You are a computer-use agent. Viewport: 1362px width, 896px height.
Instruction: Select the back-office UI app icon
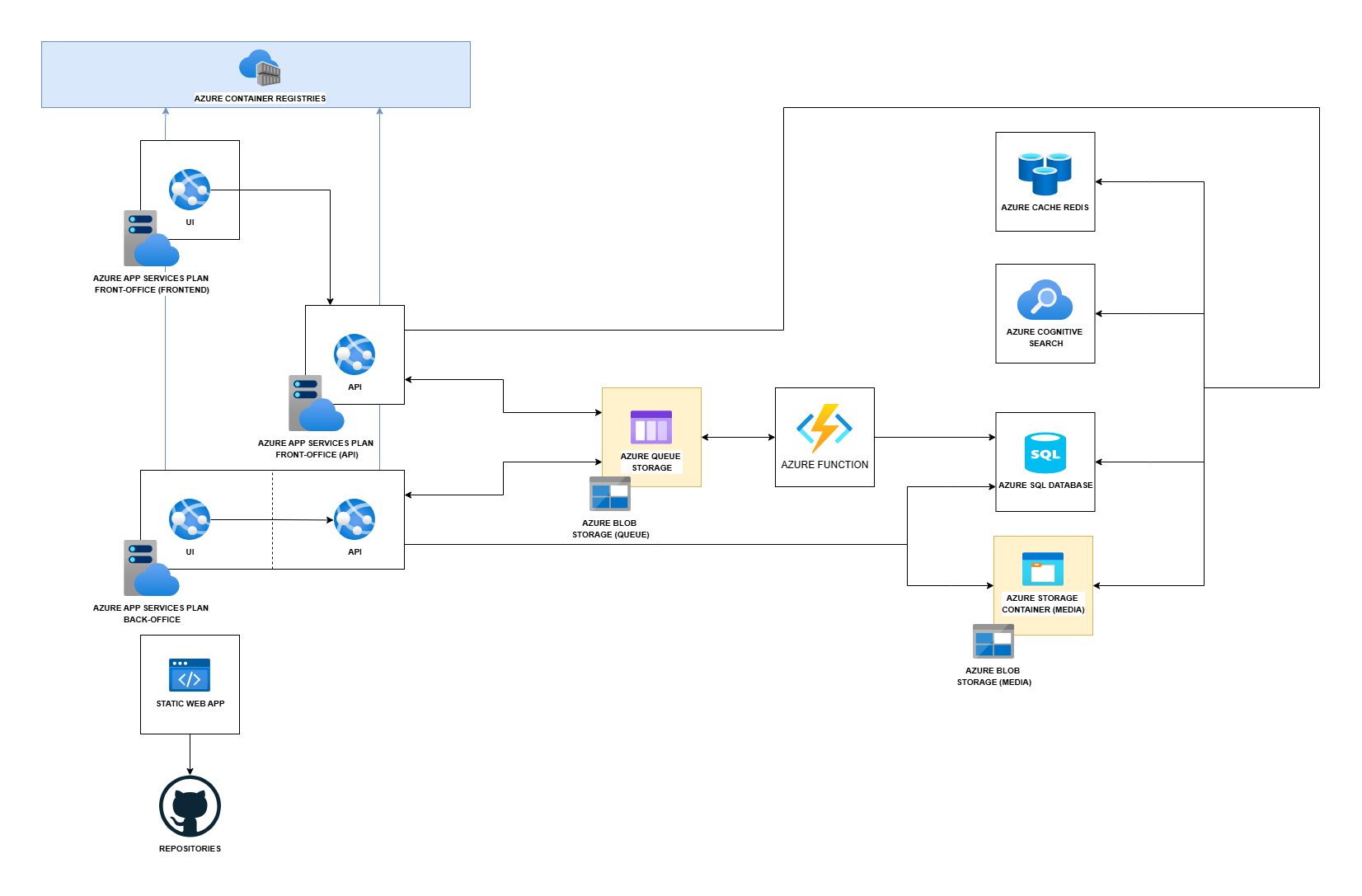[190, 519]
